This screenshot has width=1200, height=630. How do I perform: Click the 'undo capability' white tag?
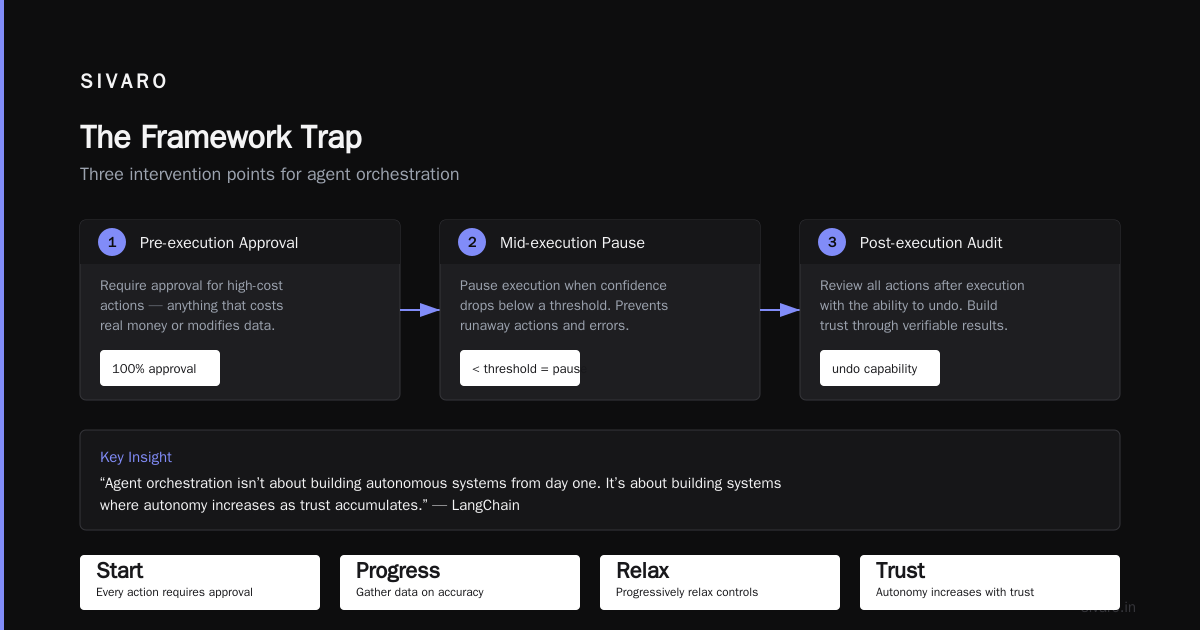point(880,368)
